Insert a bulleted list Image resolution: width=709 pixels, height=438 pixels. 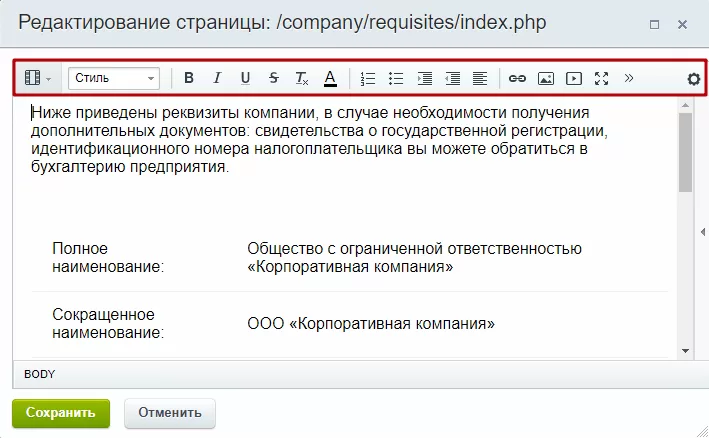click(x=396, y=79)
